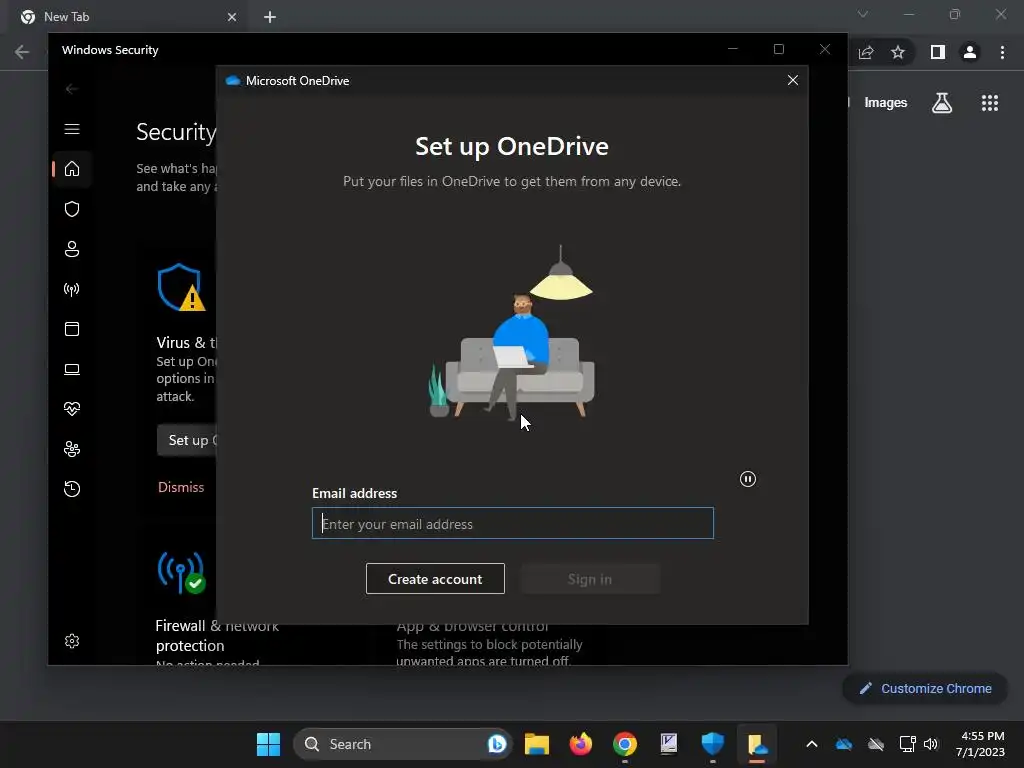Close the New Tab tab
Screen dimensions: 1024x768
[232, 17]
